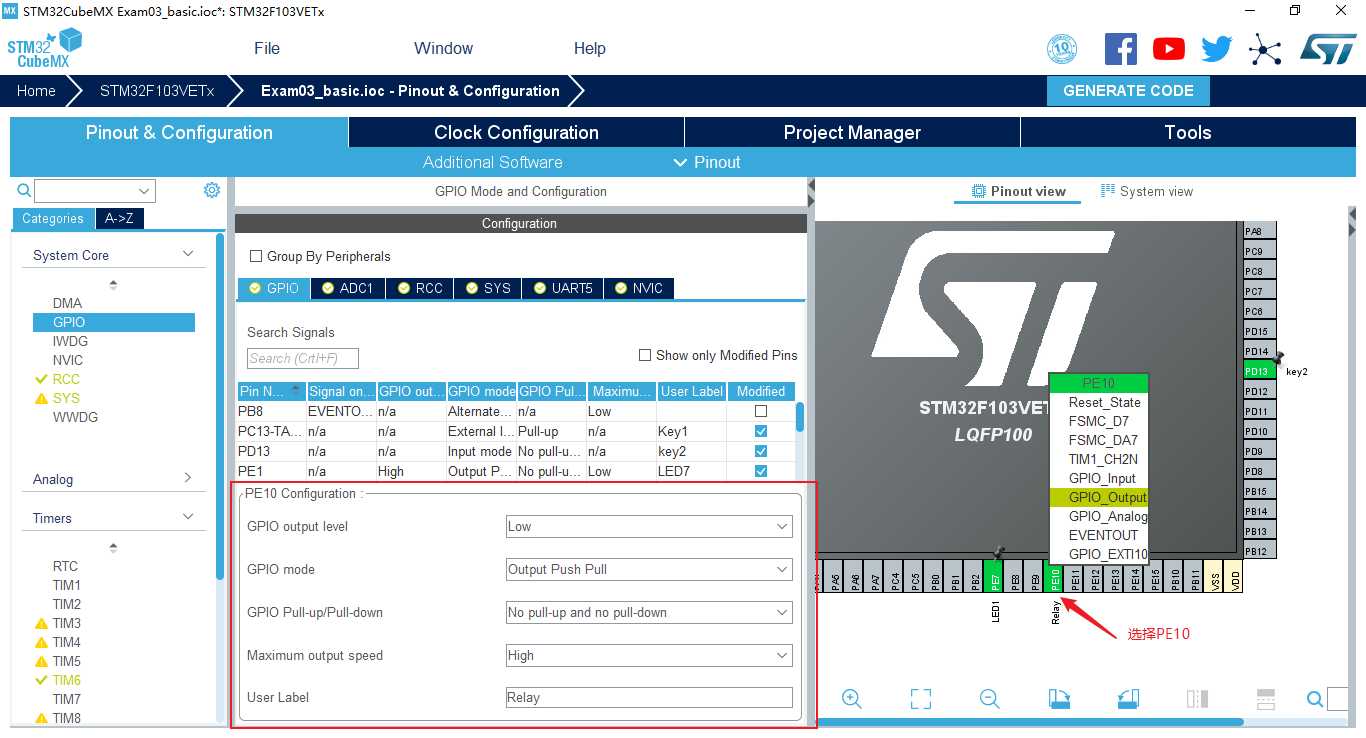Switch to Clock Configuration tab

coord(516,132)
